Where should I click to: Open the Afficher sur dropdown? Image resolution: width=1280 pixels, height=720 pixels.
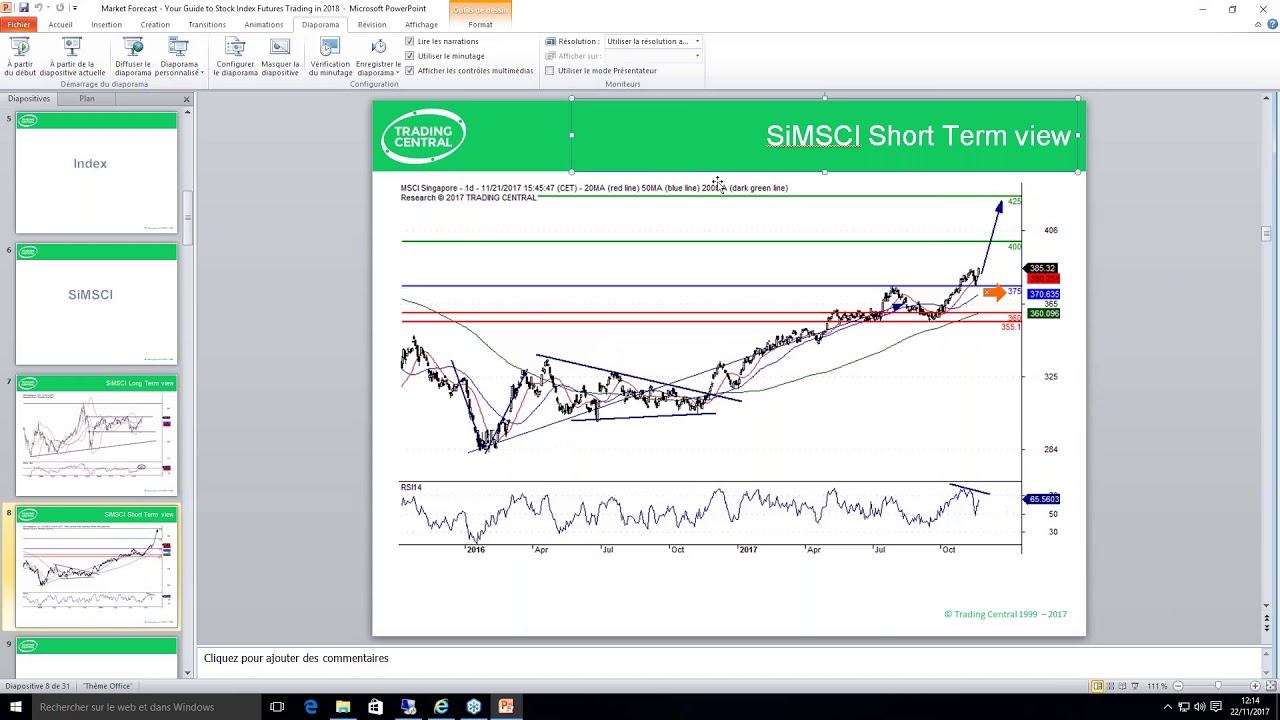[697, 56]
